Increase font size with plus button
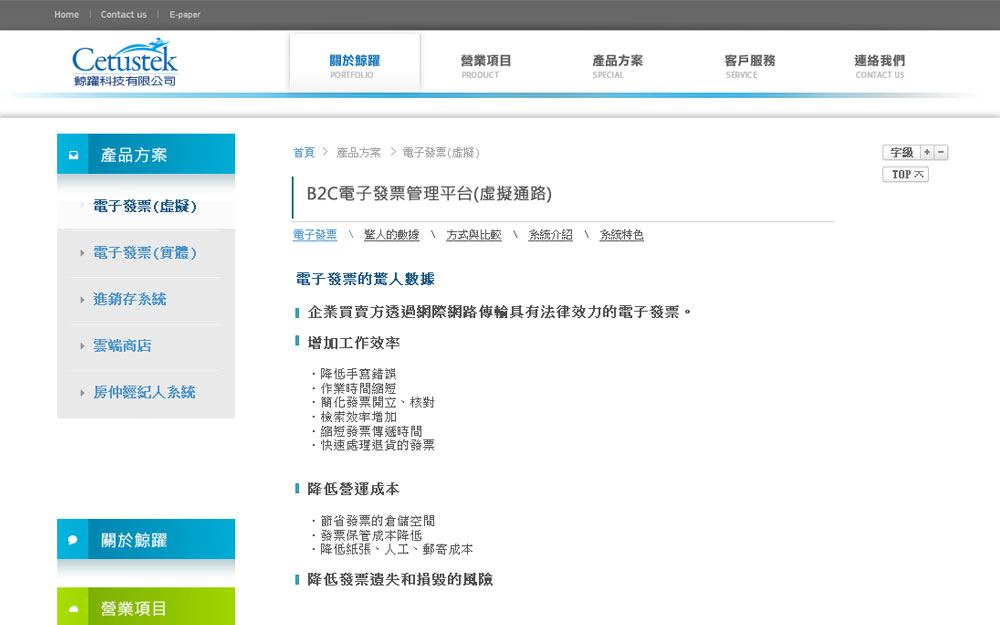 (927, 152)
